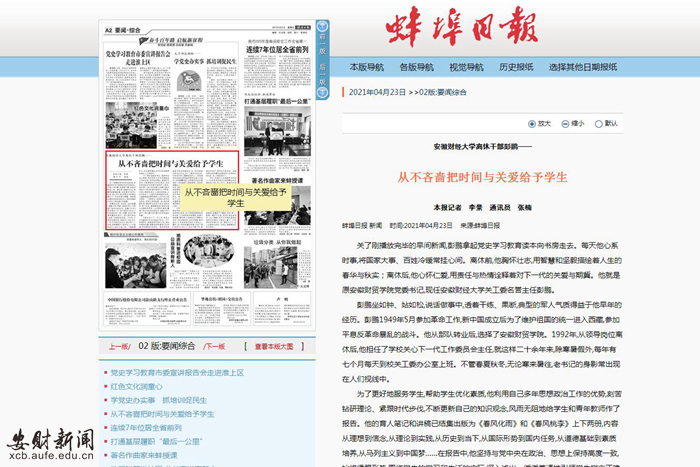Click the 下一版 link below the page
Image resolution: width=700 pixels, height=467 pixels.
pyautogui.click(x=215, y=346)
